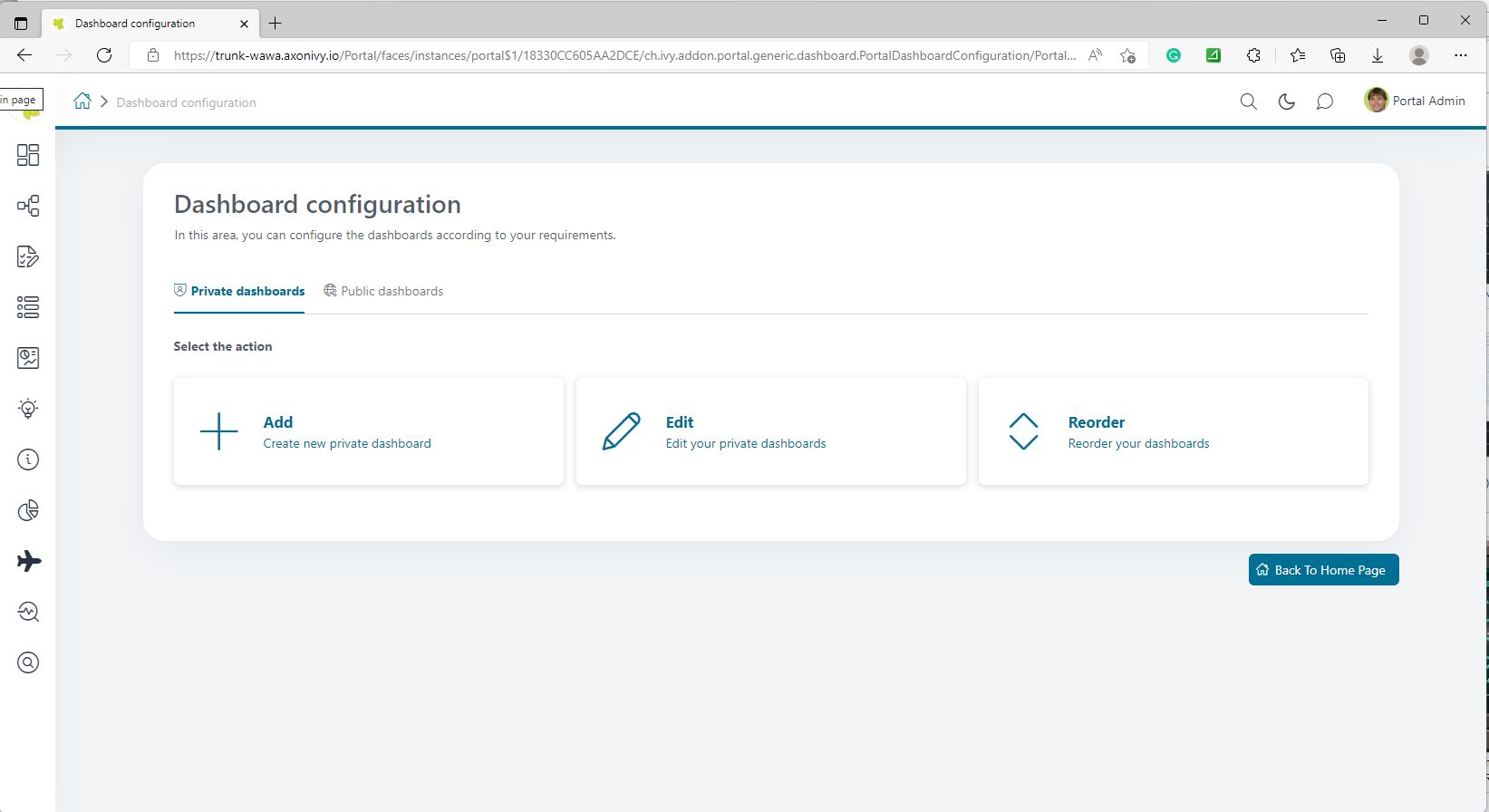This screenshot has width=1489, height=812.
Task: Open the global search magnifier icon
Action: tap(1248, 101)
